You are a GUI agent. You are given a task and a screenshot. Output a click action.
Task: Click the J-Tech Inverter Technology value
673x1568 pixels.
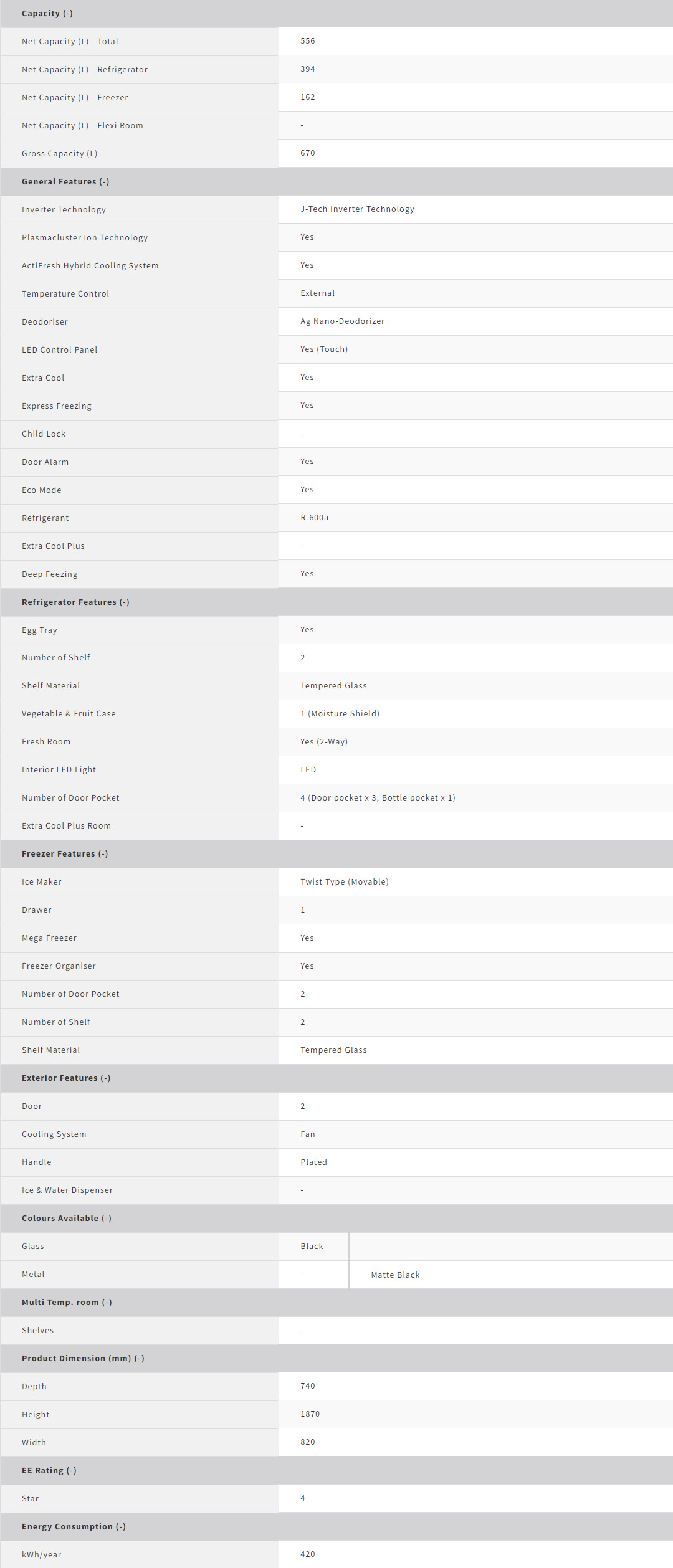[357, 209]
